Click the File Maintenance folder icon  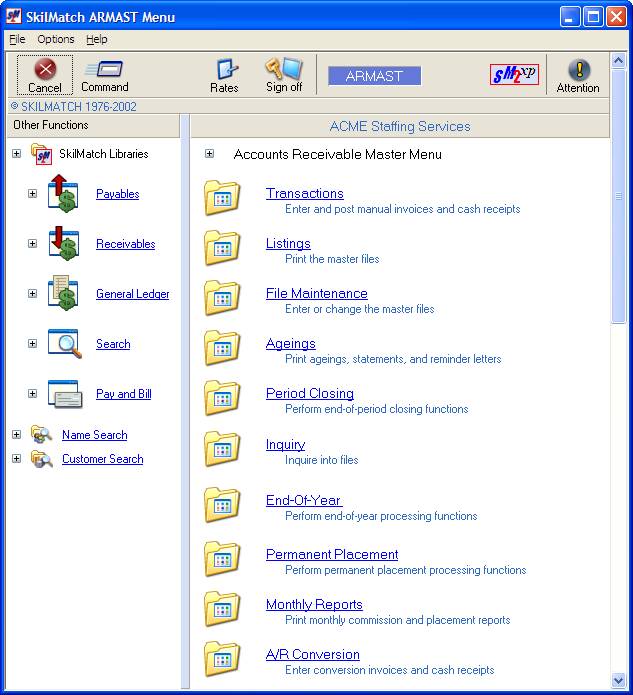(222, 297)
